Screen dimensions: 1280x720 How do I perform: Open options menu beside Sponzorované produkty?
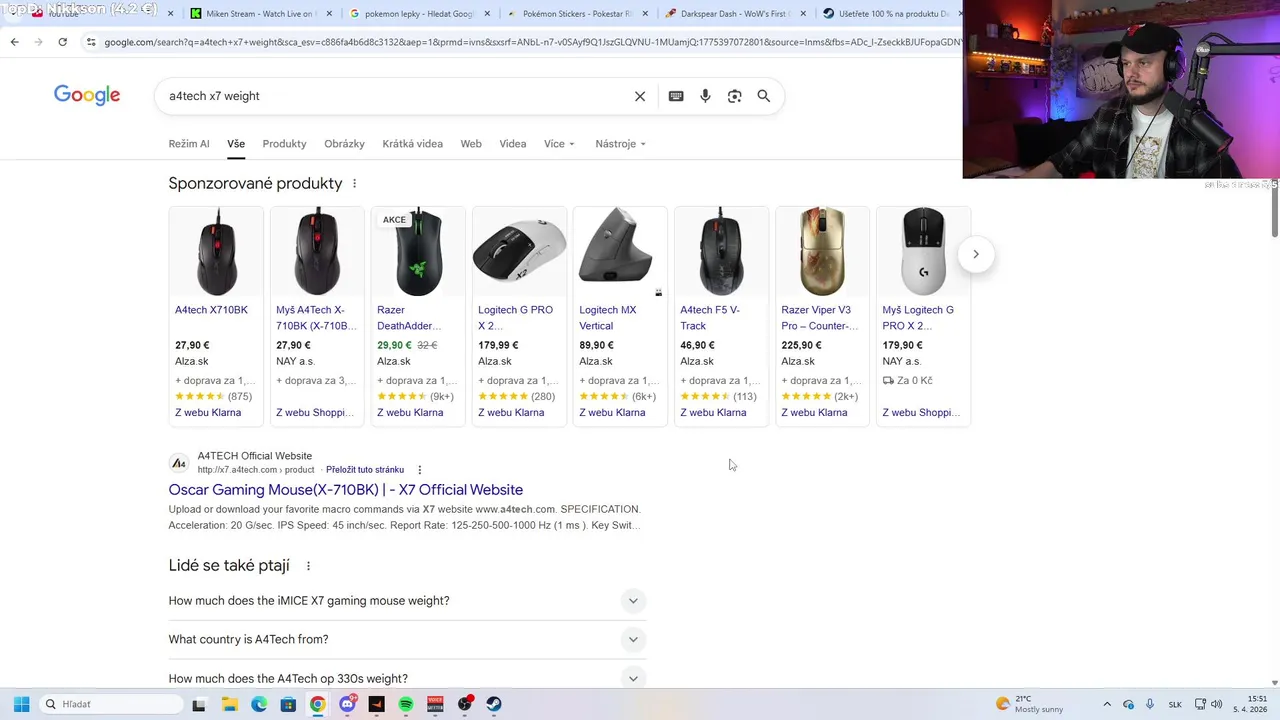click(x=354, y=184)
